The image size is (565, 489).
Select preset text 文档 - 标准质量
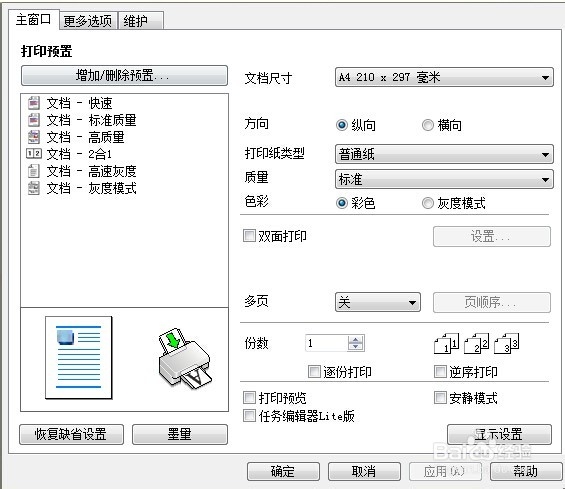coord(92,120)
